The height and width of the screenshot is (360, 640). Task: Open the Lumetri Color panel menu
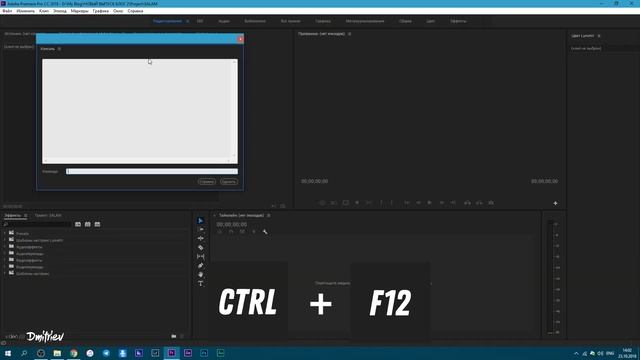pyautogui.click(x=599, y=36)
